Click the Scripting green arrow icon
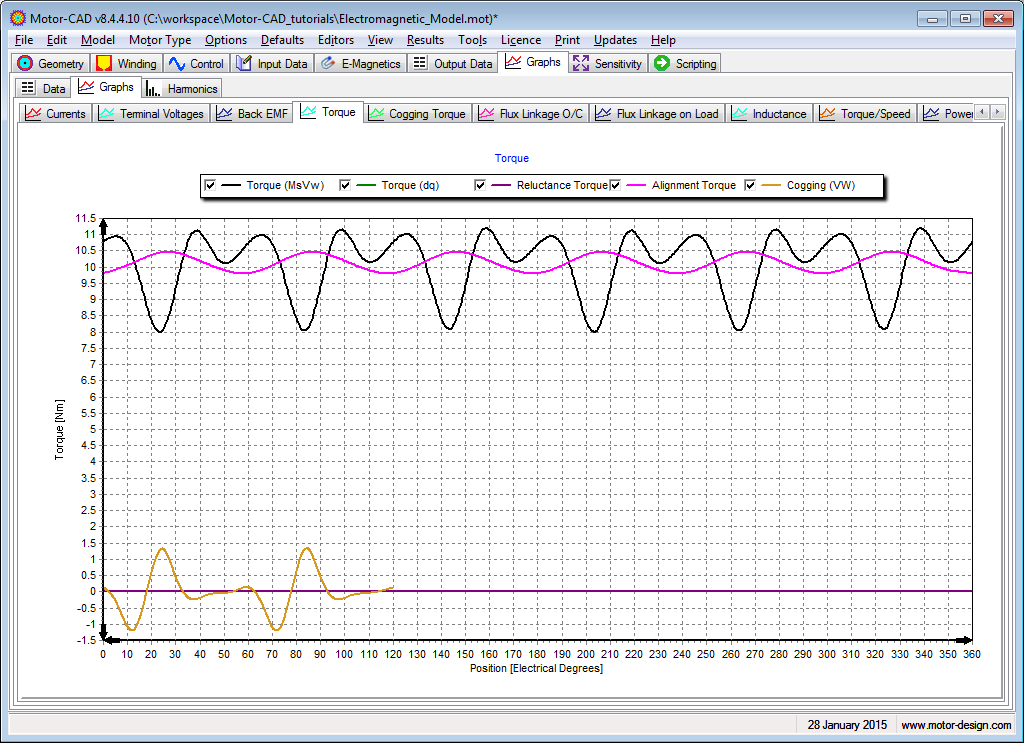The image size is (1024, 743). (x=662, y=63)
